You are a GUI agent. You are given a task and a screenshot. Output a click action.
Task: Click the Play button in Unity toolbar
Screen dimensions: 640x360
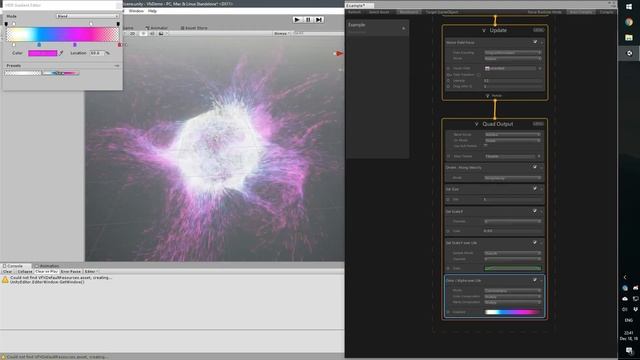(x=297, y=20)
